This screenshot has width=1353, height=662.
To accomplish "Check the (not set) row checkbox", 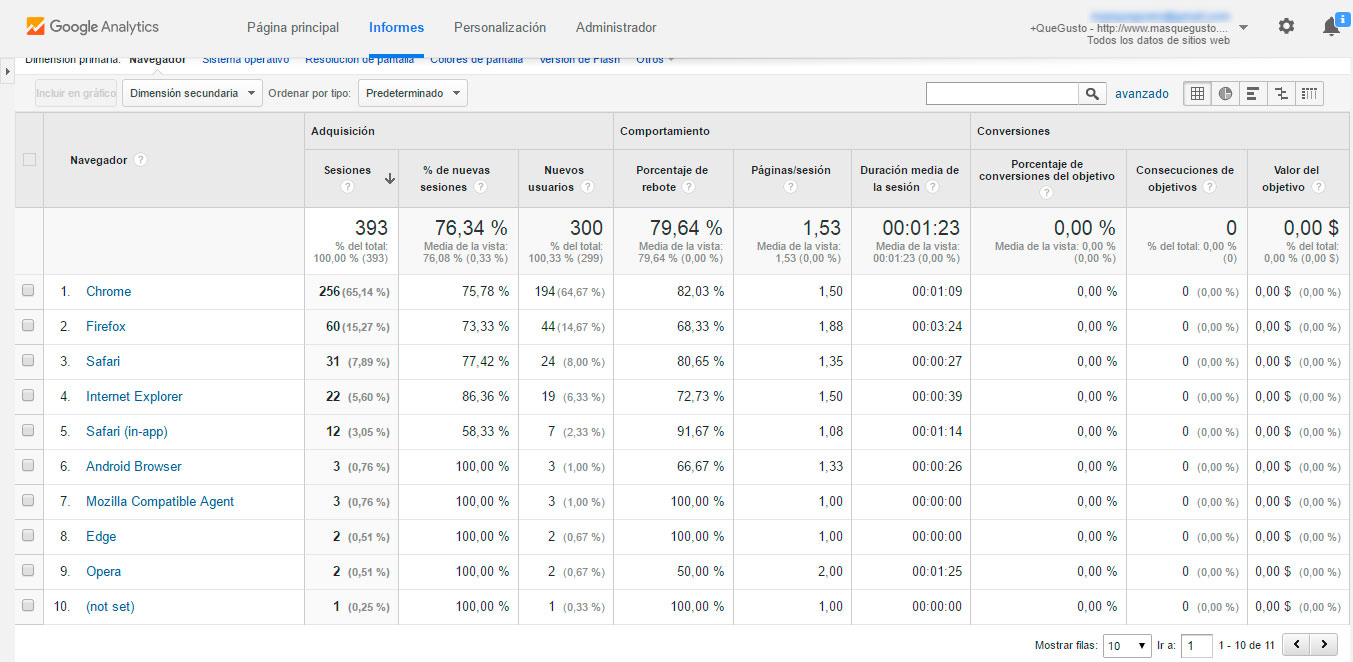I will (28, 606).
